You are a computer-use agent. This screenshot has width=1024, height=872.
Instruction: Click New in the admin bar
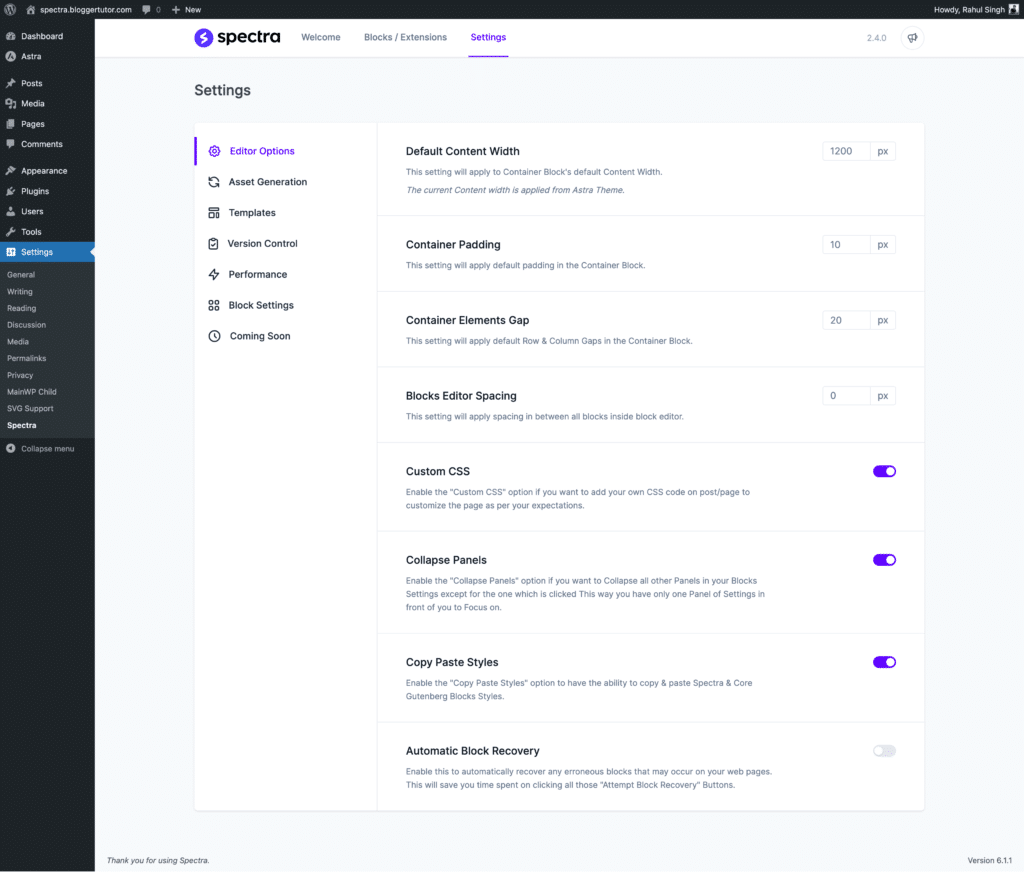[x=187, y=9]
